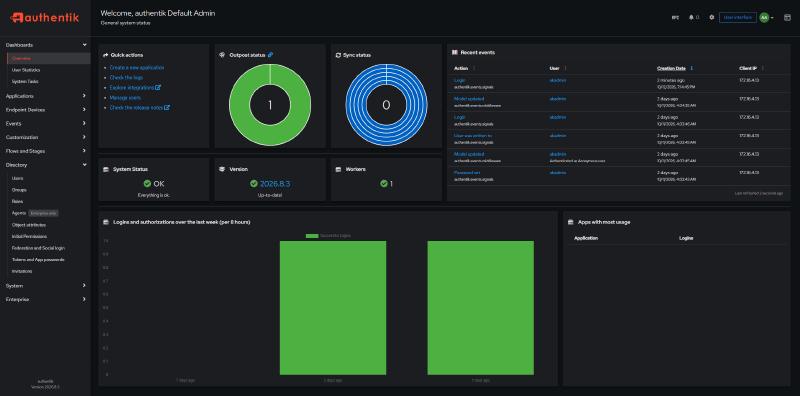
Task: Open the user menu caret beside avatar
Action: (772, 18)
